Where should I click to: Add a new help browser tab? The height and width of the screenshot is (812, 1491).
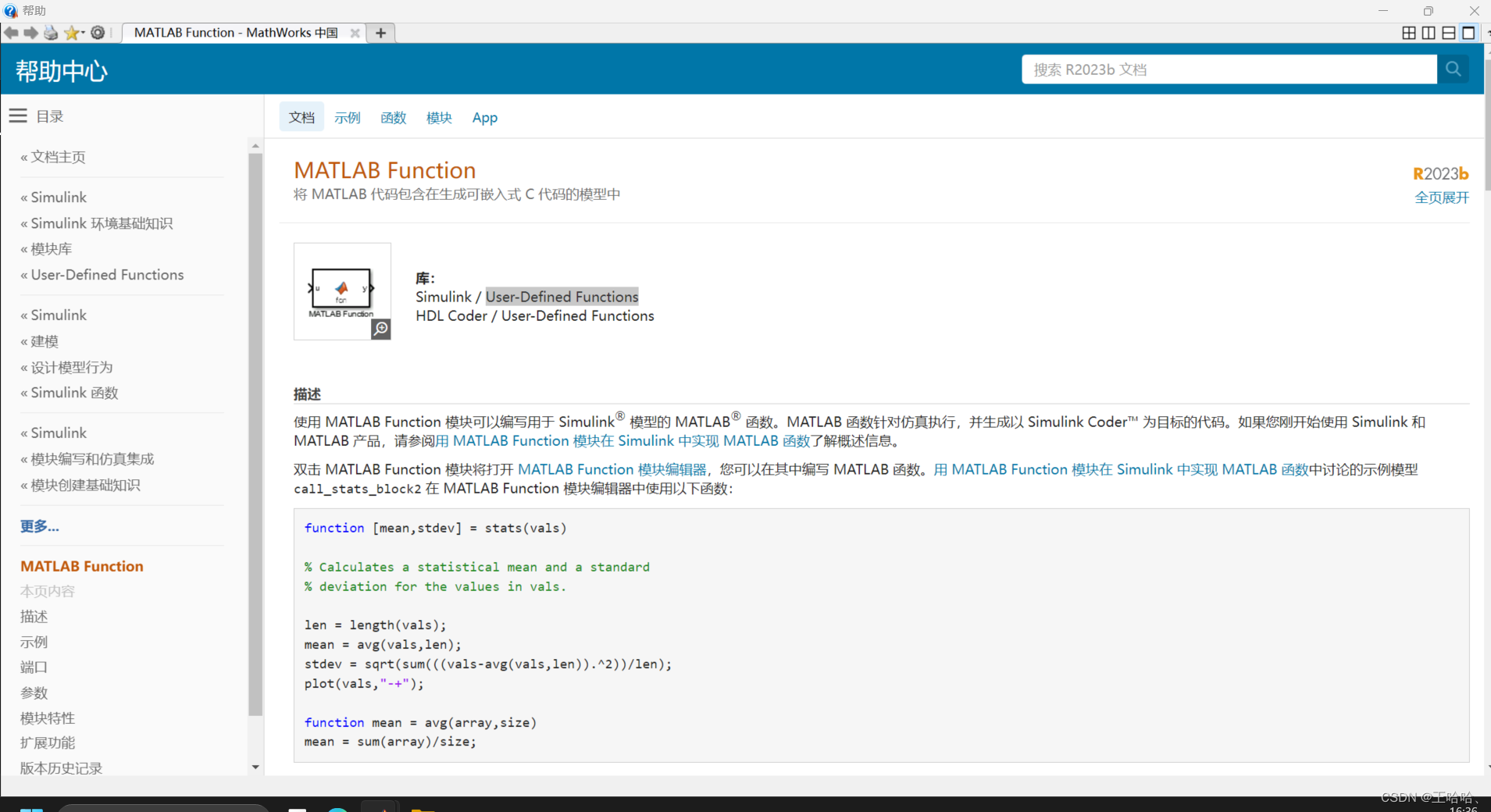point(380,33)
